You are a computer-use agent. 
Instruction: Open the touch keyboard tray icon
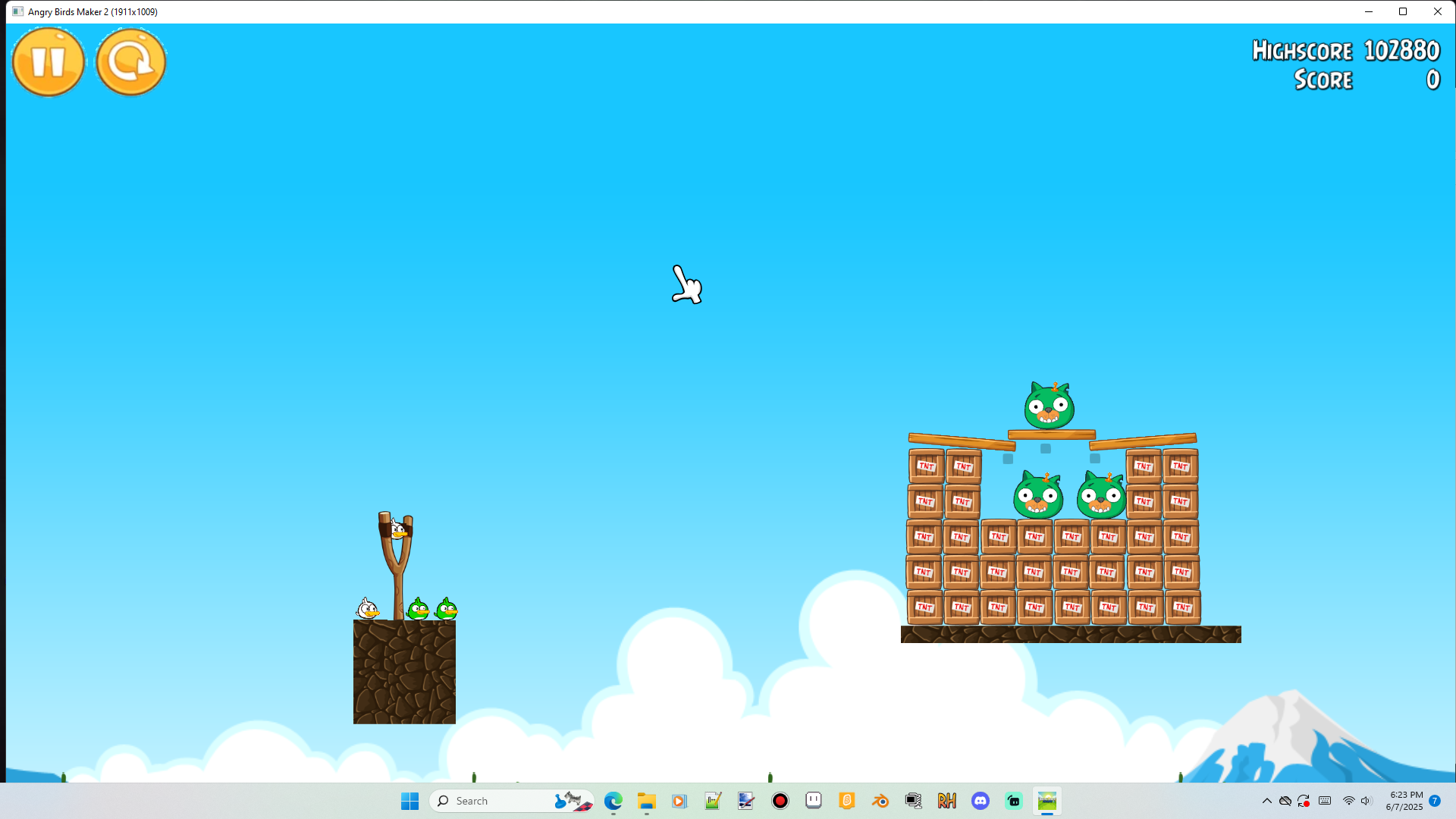pyautogui.click(x=1325, y=801)
